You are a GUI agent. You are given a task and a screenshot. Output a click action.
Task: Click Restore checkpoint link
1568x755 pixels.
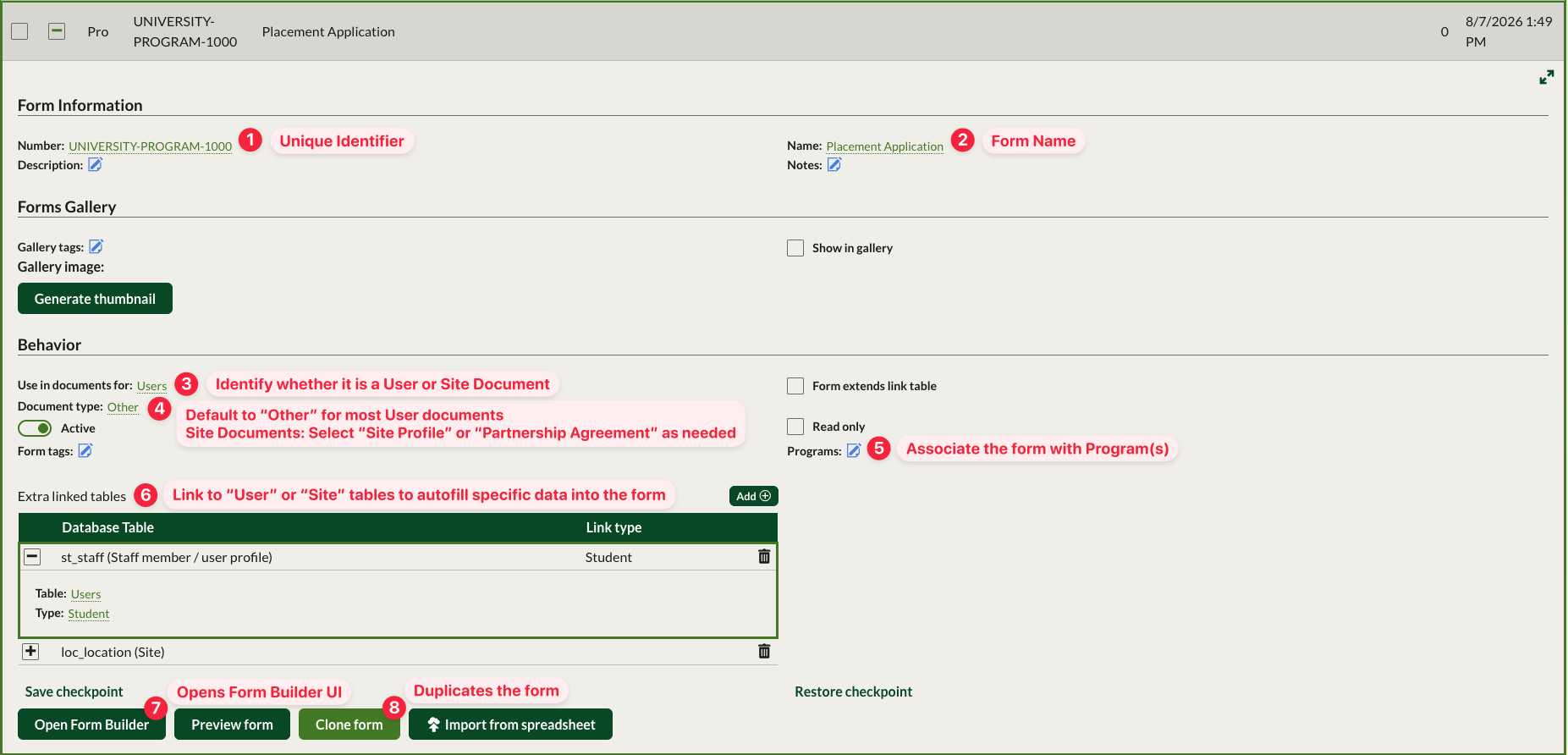click(x=853, y=692)
